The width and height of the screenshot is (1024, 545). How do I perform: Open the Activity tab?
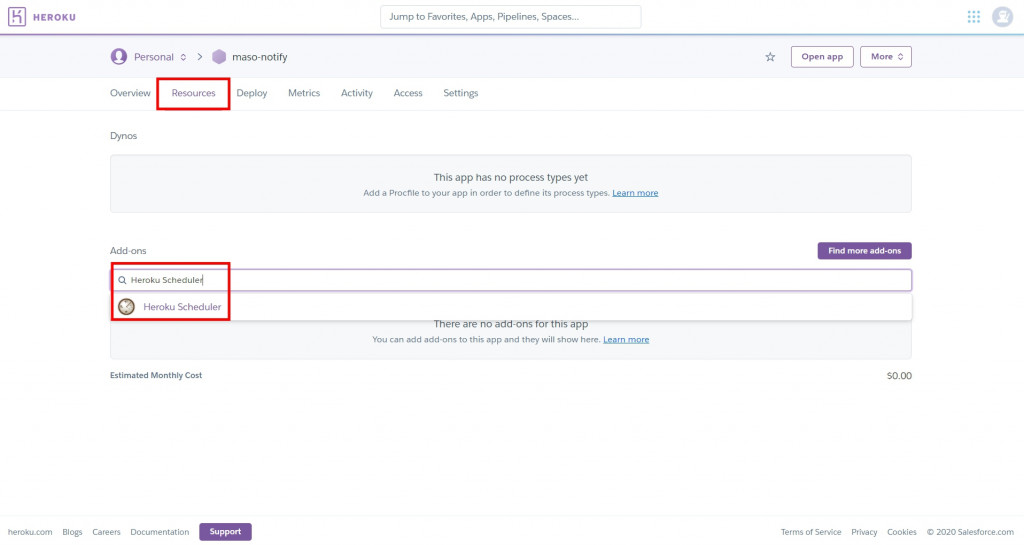[x=357, y=93]
